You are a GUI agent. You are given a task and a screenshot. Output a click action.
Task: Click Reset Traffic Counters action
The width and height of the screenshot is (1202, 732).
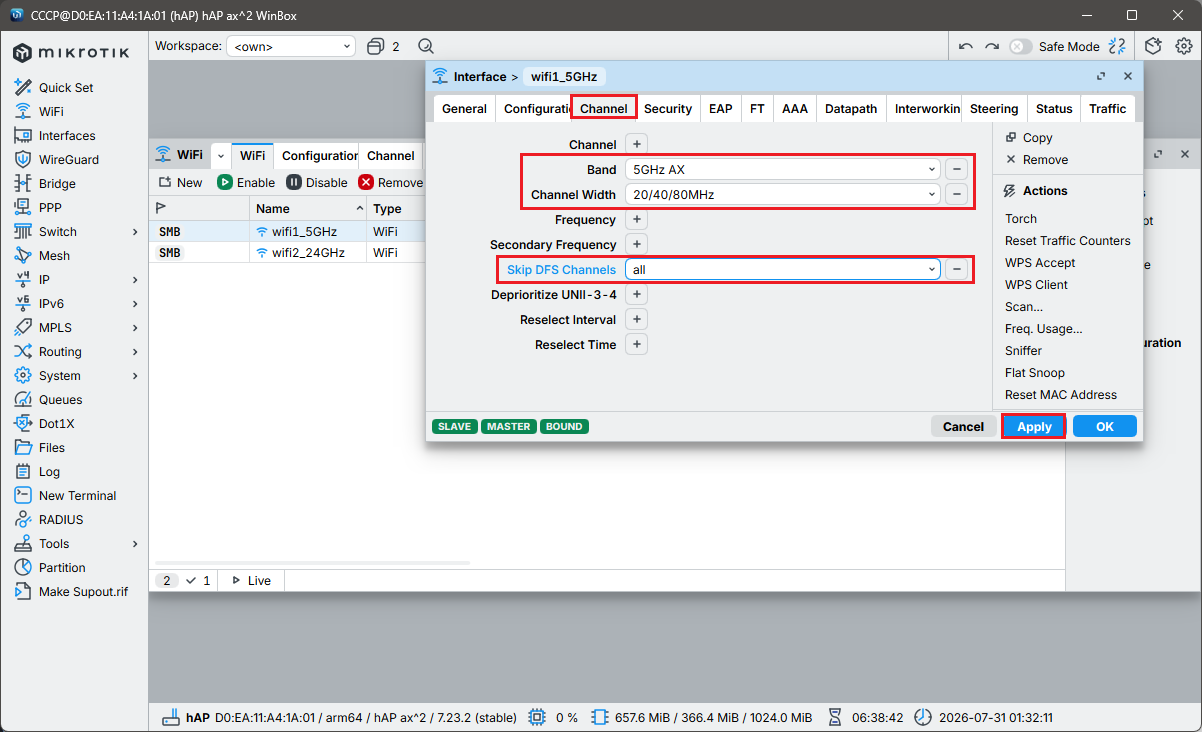coord(1068,240)
